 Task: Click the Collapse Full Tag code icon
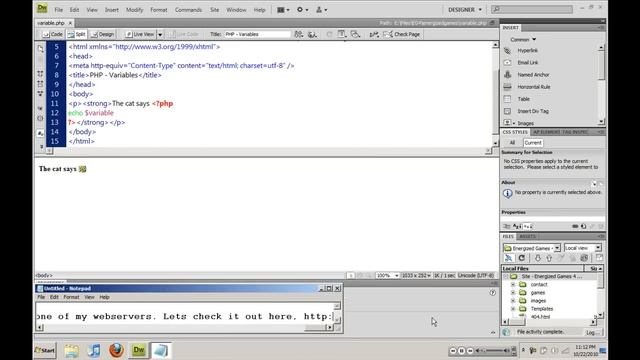pyautogui.click(x=40, y=74)
